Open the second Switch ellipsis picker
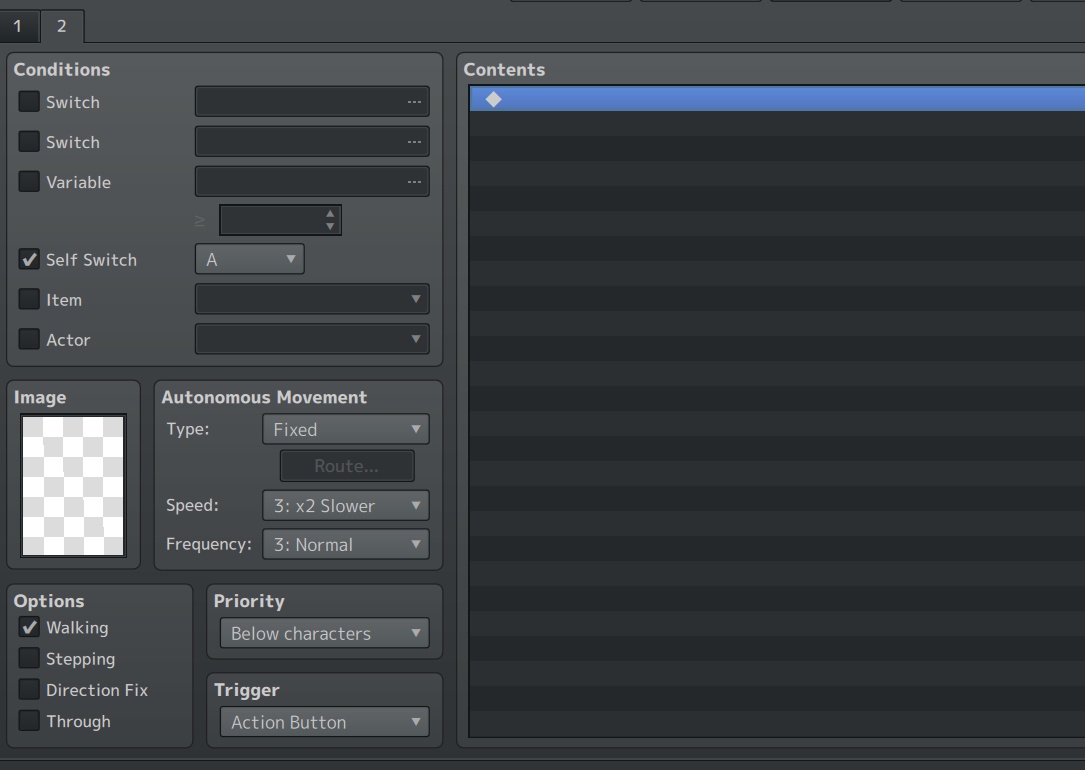This screenshot has width=1085, height=770. [415, 141]
